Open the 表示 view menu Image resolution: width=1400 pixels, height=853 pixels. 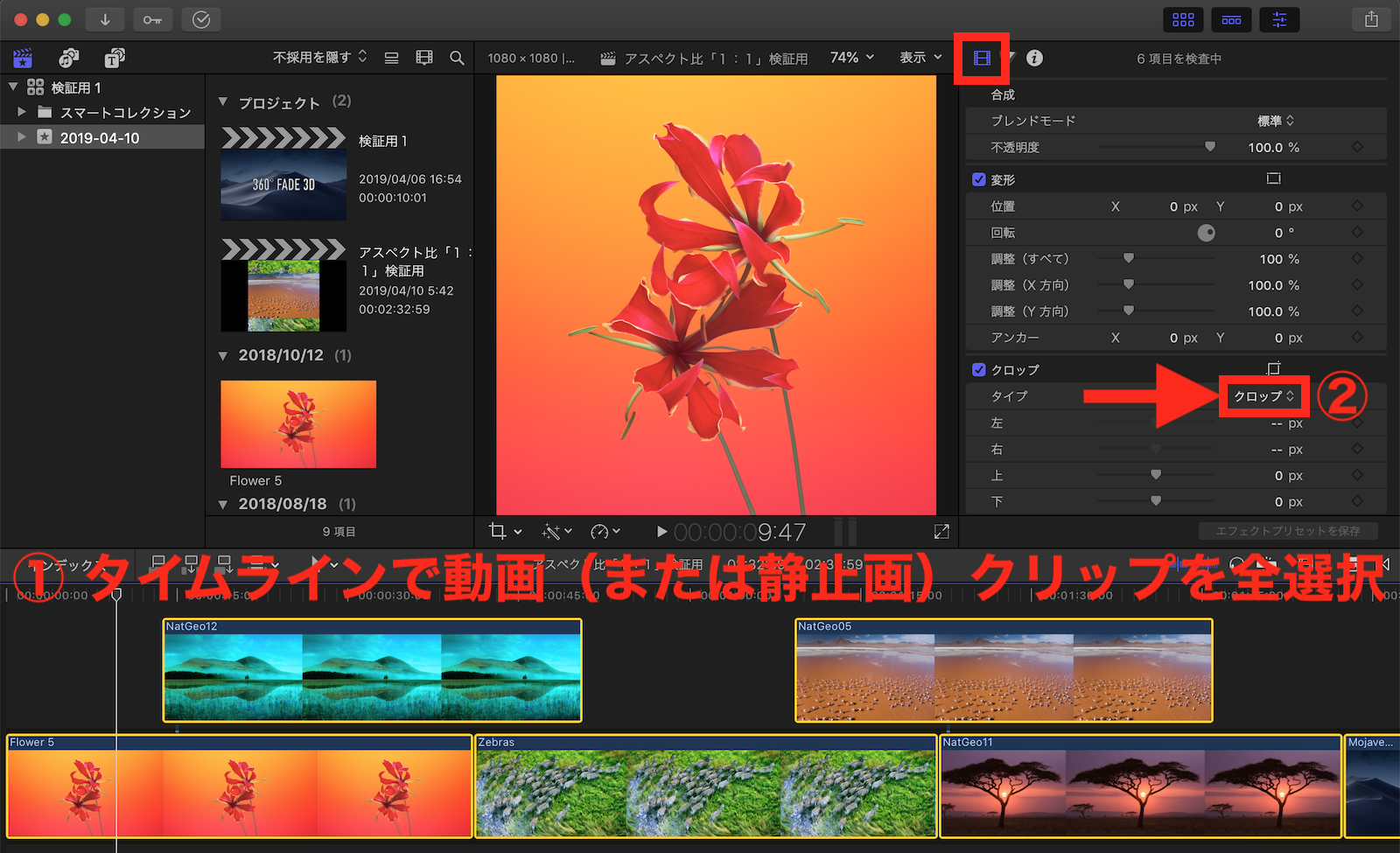[x=920, y=58]
